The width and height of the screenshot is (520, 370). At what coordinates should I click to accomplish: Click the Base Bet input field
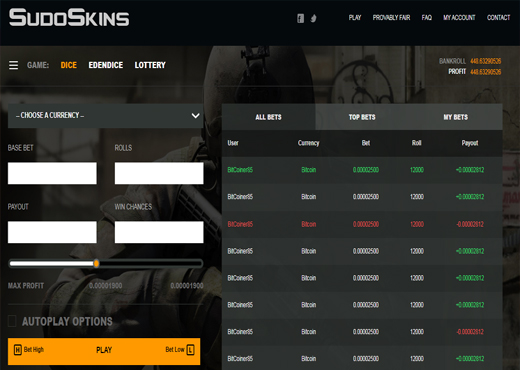pos(52,173)
